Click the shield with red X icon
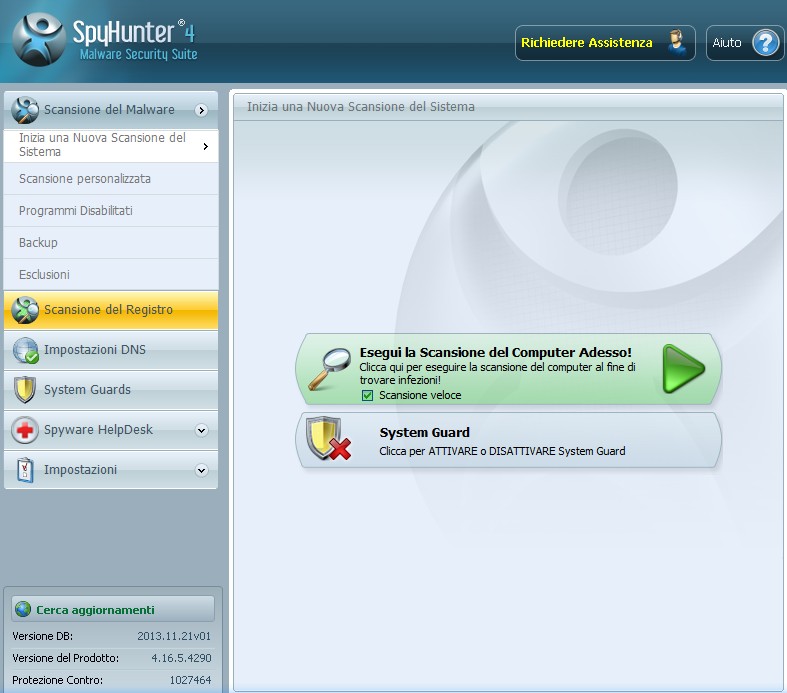The image size is (787, 693). coord(328,439)
